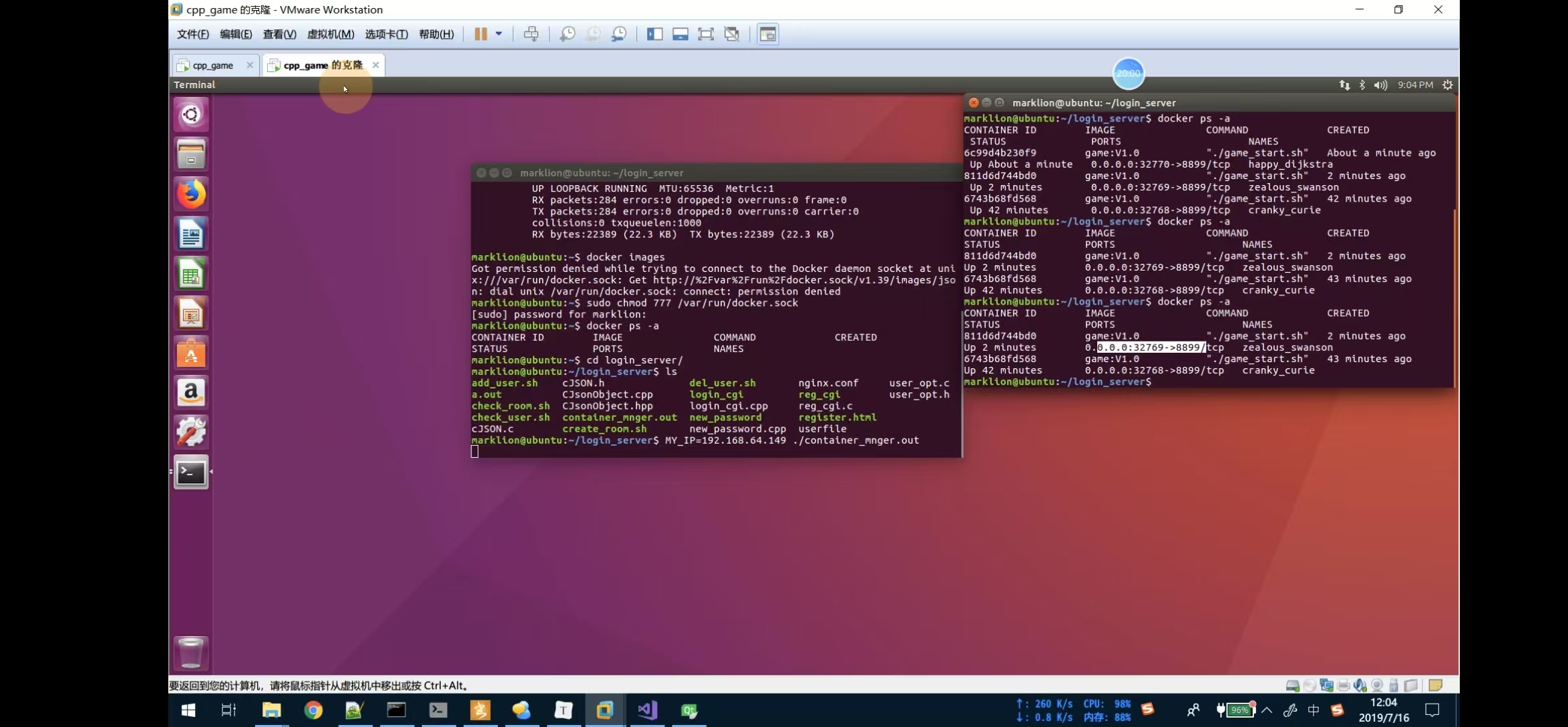Click the 9:04 PM clock in Ubuntu panel
The height and width of the screenshot is (727, 1568).
pyautogui.click(x=1415, y=85)
